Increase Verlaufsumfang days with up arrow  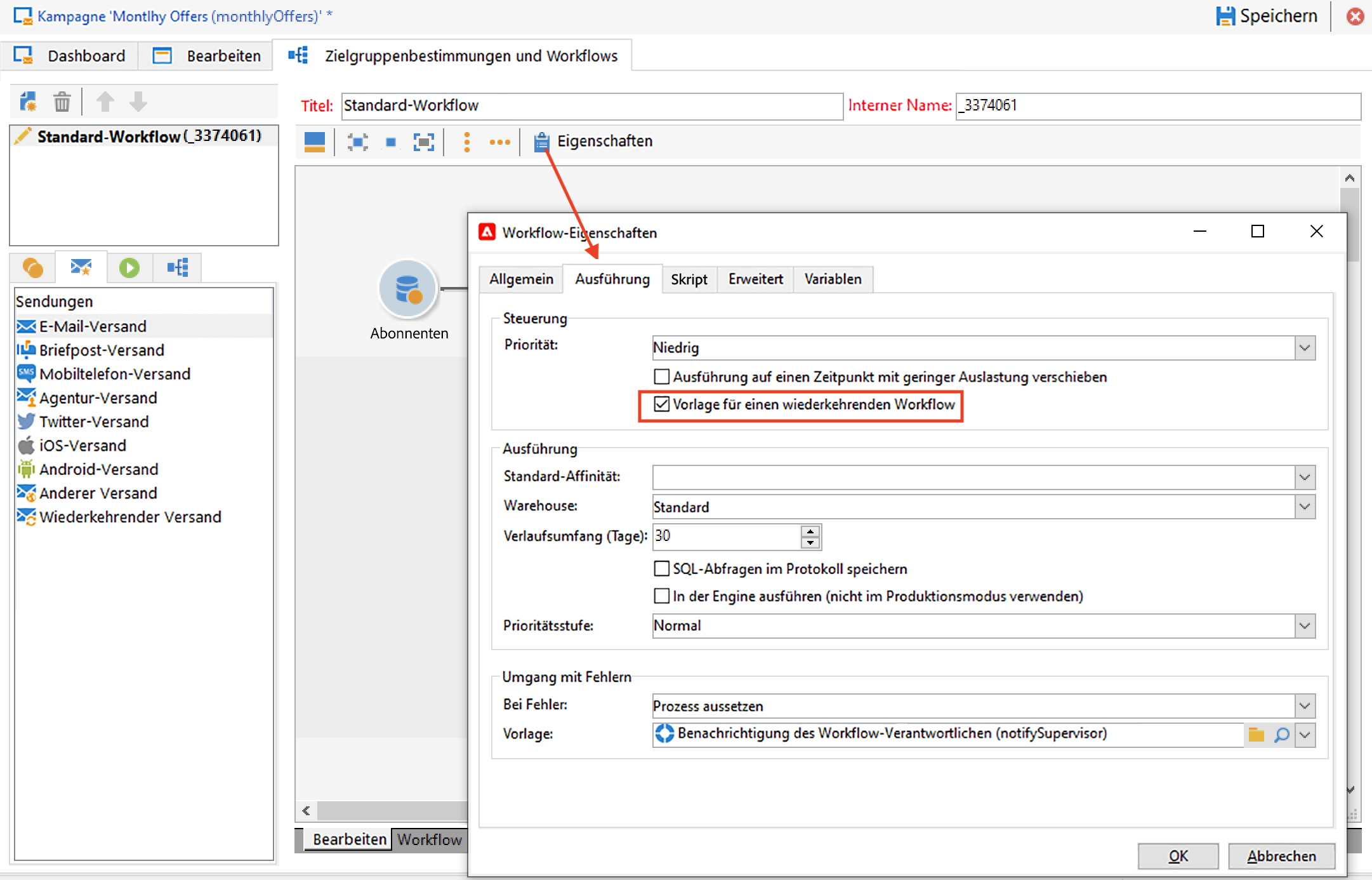pos(810,531)
